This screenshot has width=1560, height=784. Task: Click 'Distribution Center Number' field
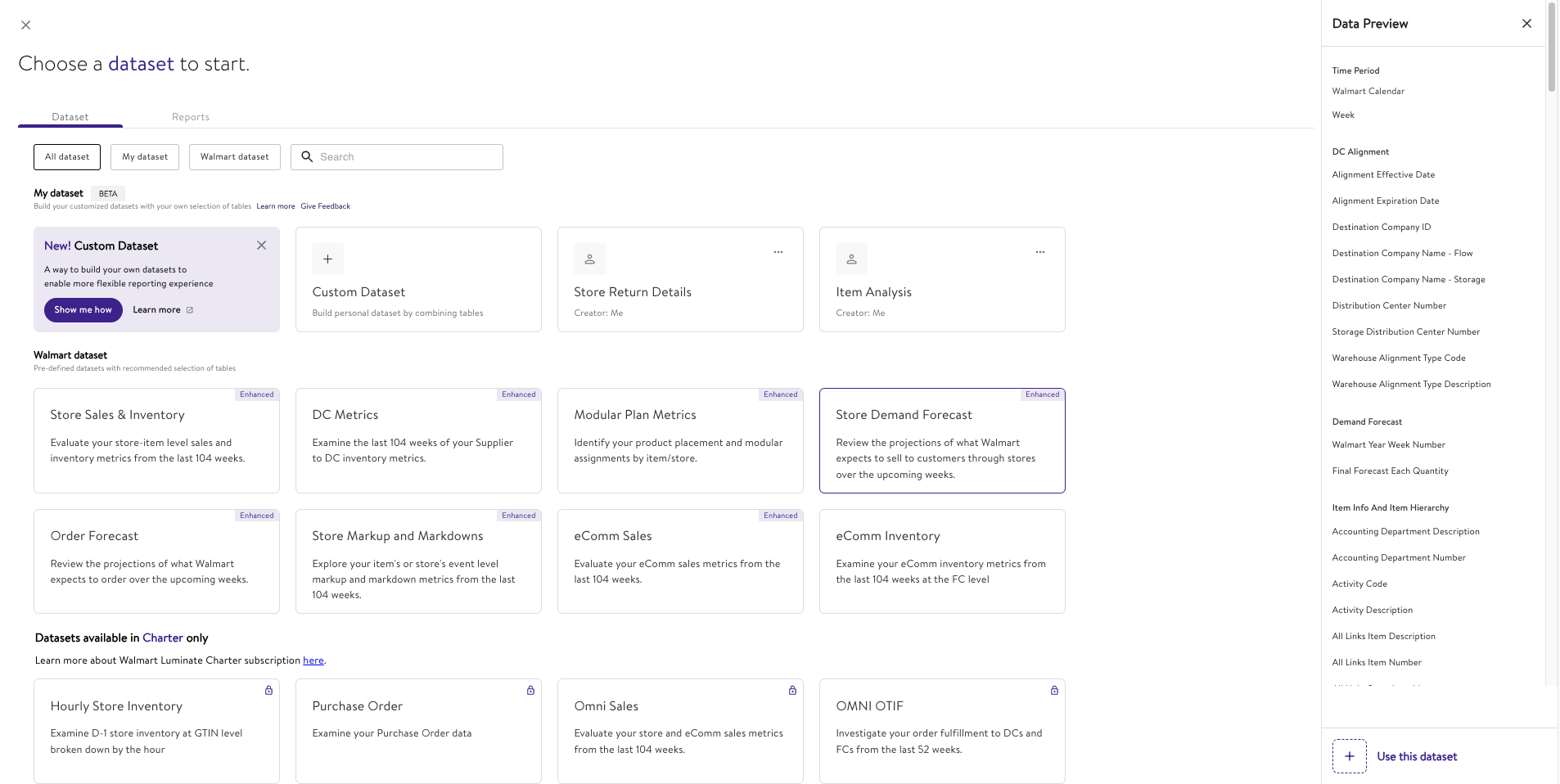coord(1389,306)
